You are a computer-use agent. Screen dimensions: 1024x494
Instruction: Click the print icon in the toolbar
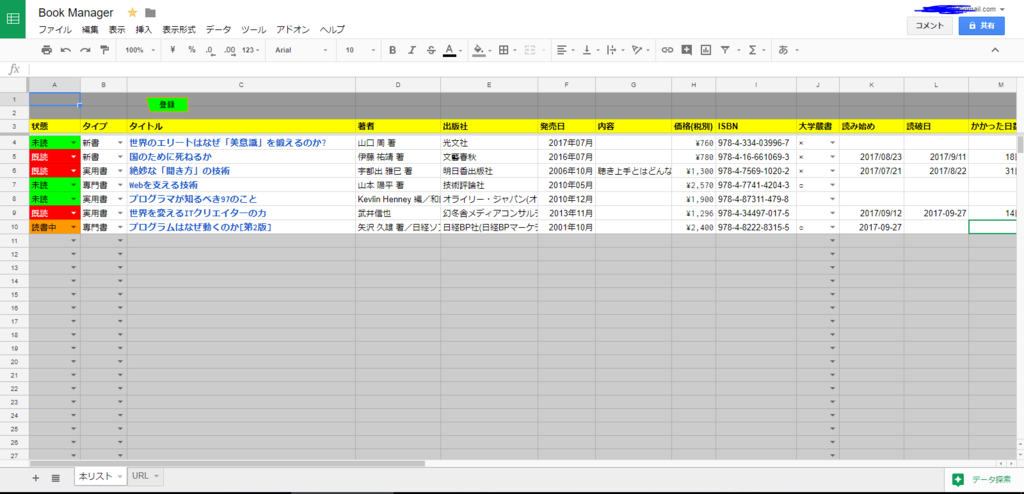coord(46,50)
